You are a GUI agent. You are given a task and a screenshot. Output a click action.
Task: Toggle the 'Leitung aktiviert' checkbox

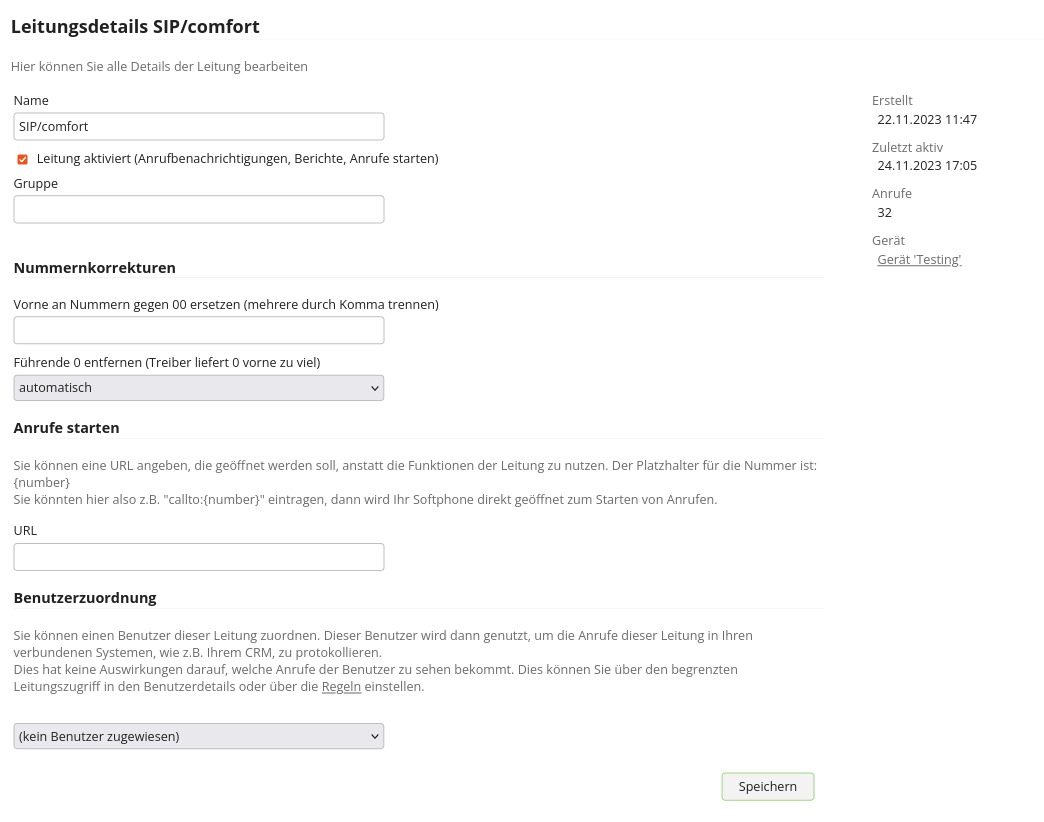click(x=23, y=159)
